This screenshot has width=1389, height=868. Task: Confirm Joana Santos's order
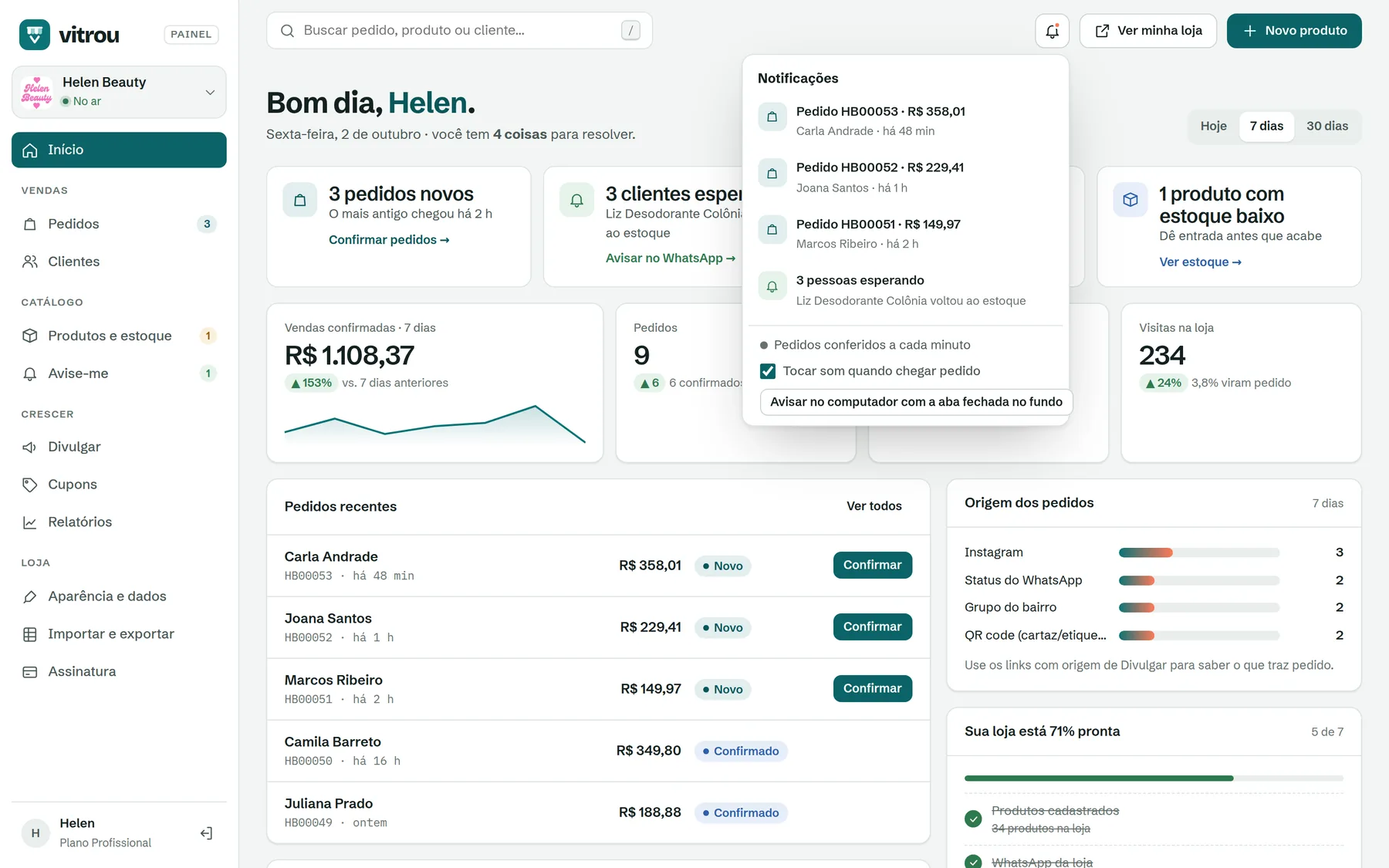tap(873, 627)
